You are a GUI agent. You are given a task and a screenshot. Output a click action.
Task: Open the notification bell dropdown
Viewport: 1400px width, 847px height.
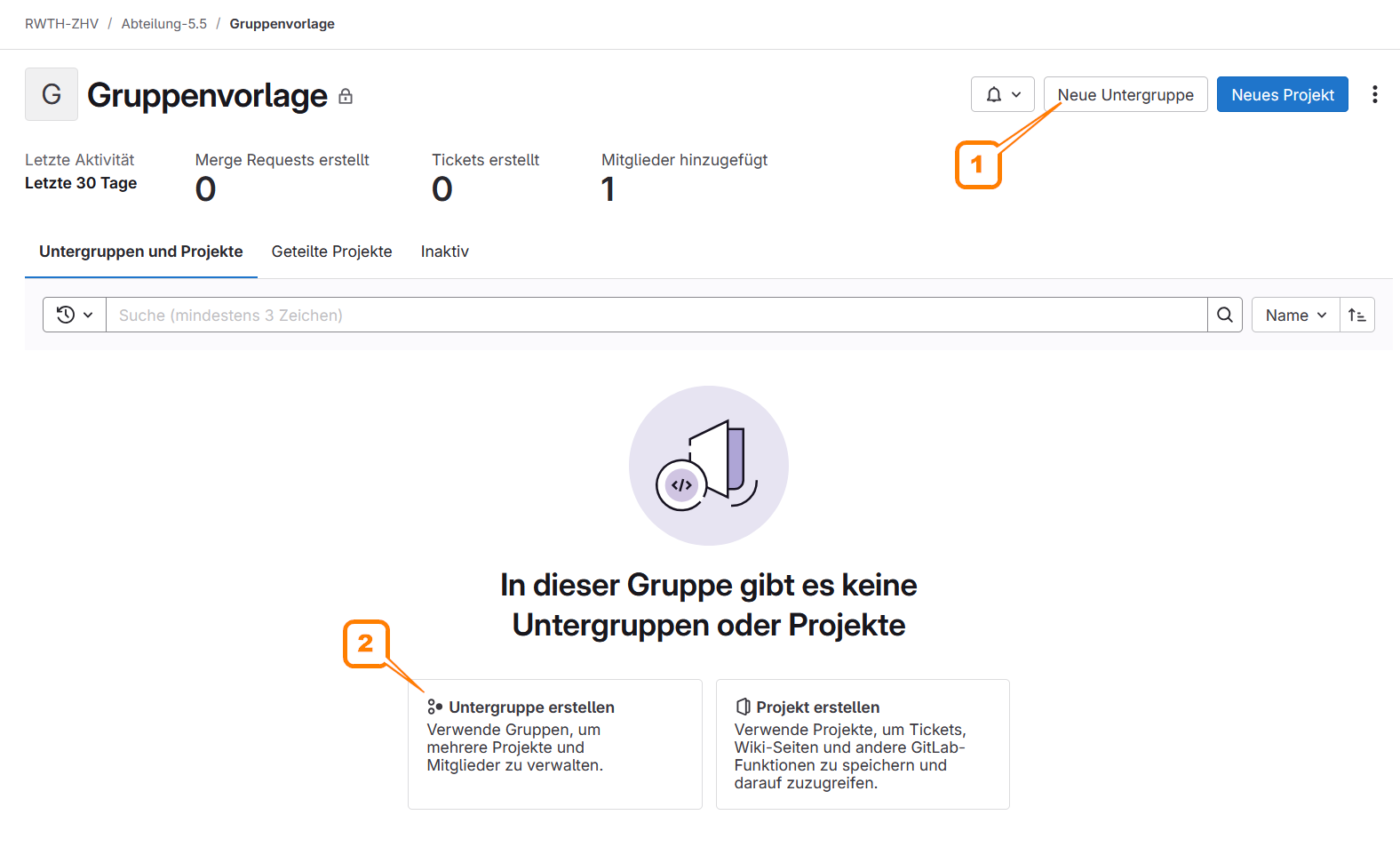pyautogui.click(x=1002, y=94)
